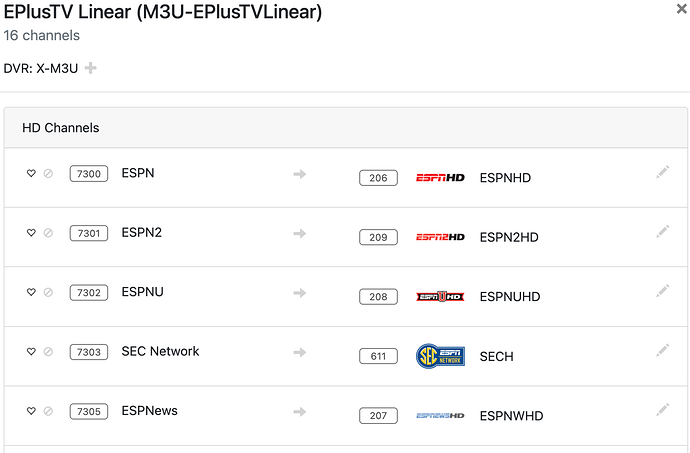Viewport: 690px width, 453px height.
Task: Click guide number 611 badge
Action: (x=378, y=356)
